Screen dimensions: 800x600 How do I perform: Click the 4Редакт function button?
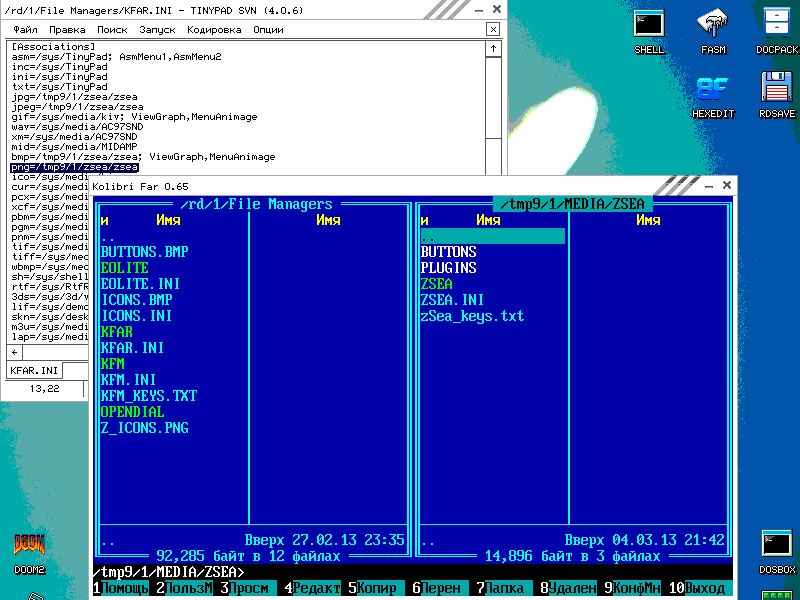click(x=310, y=588)
